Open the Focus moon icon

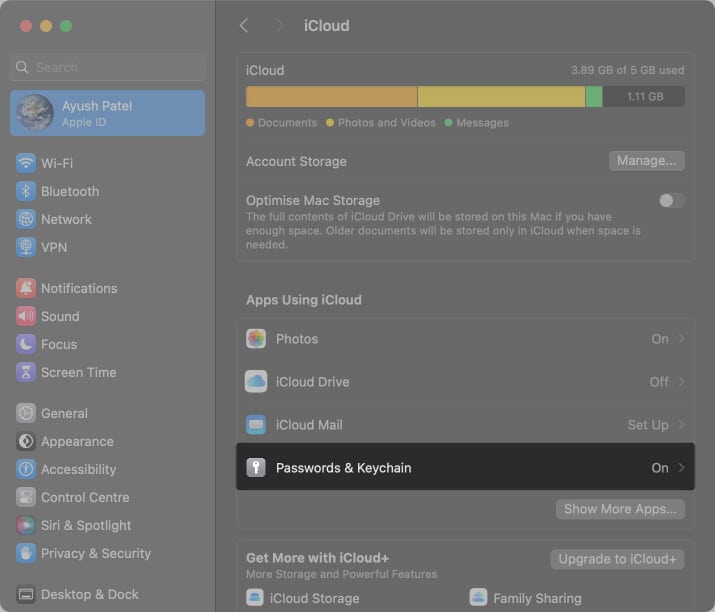tap(26, 344)
